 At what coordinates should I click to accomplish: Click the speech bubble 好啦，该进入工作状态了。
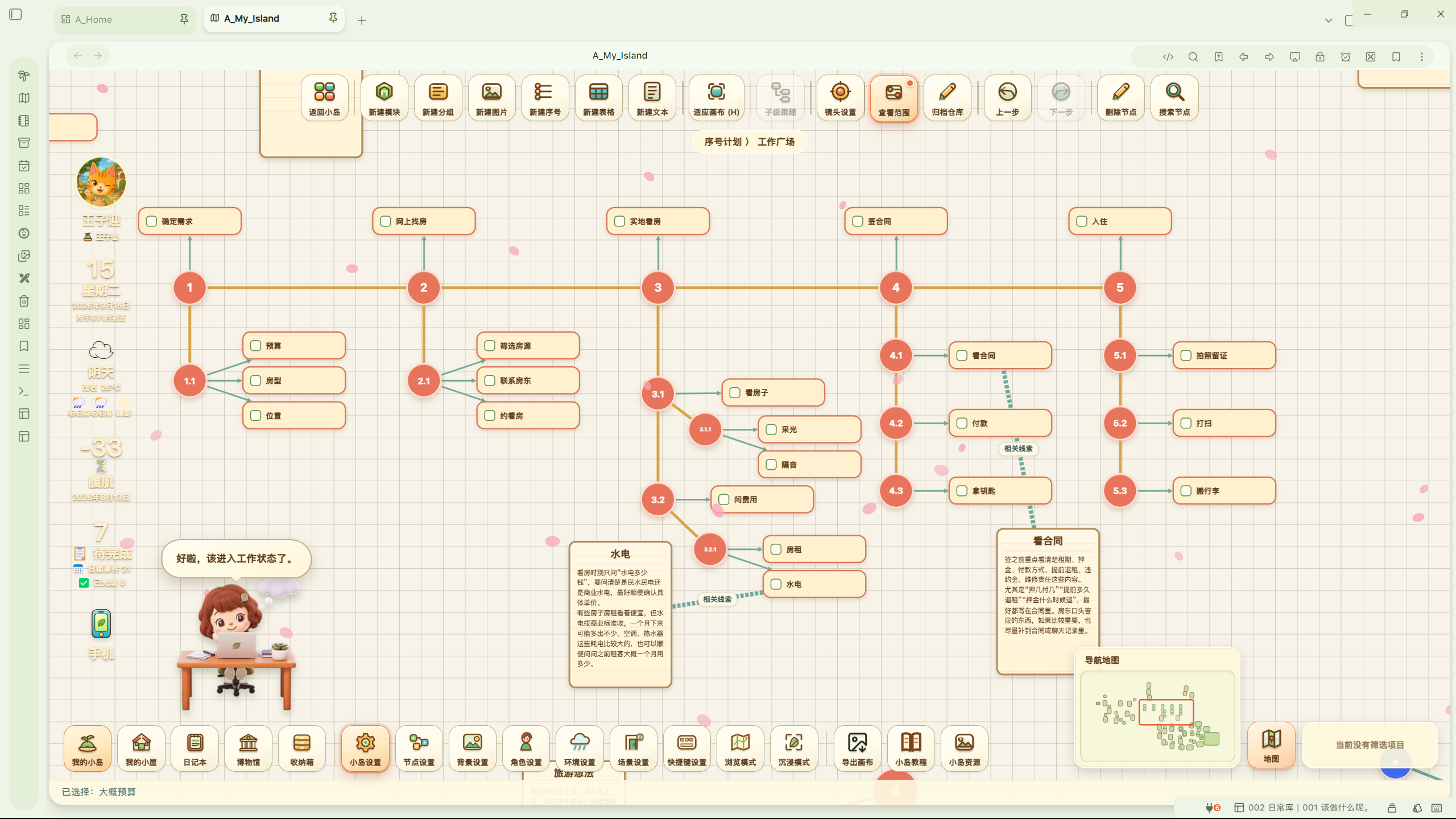236,559
